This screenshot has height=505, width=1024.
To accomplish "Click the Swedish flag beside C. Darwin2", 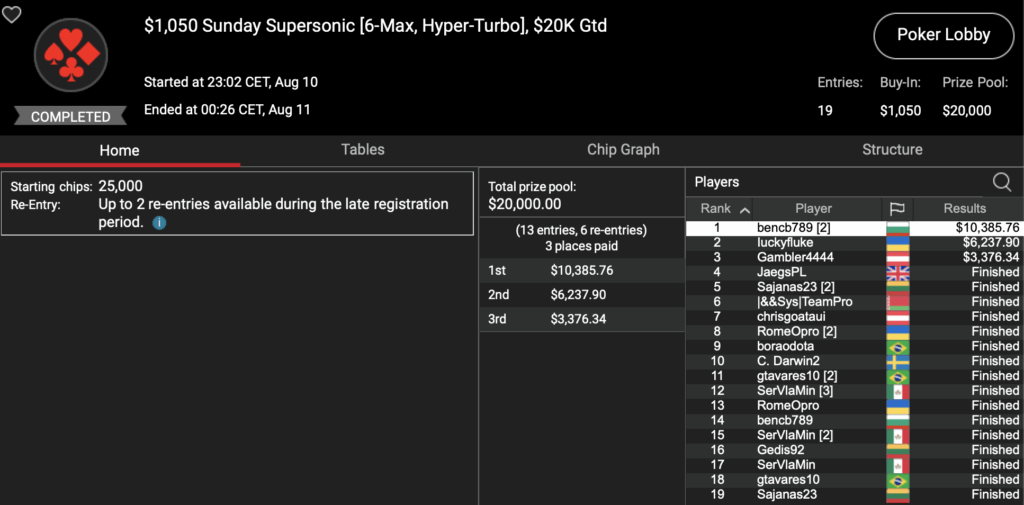I will (x=899, y=361).
